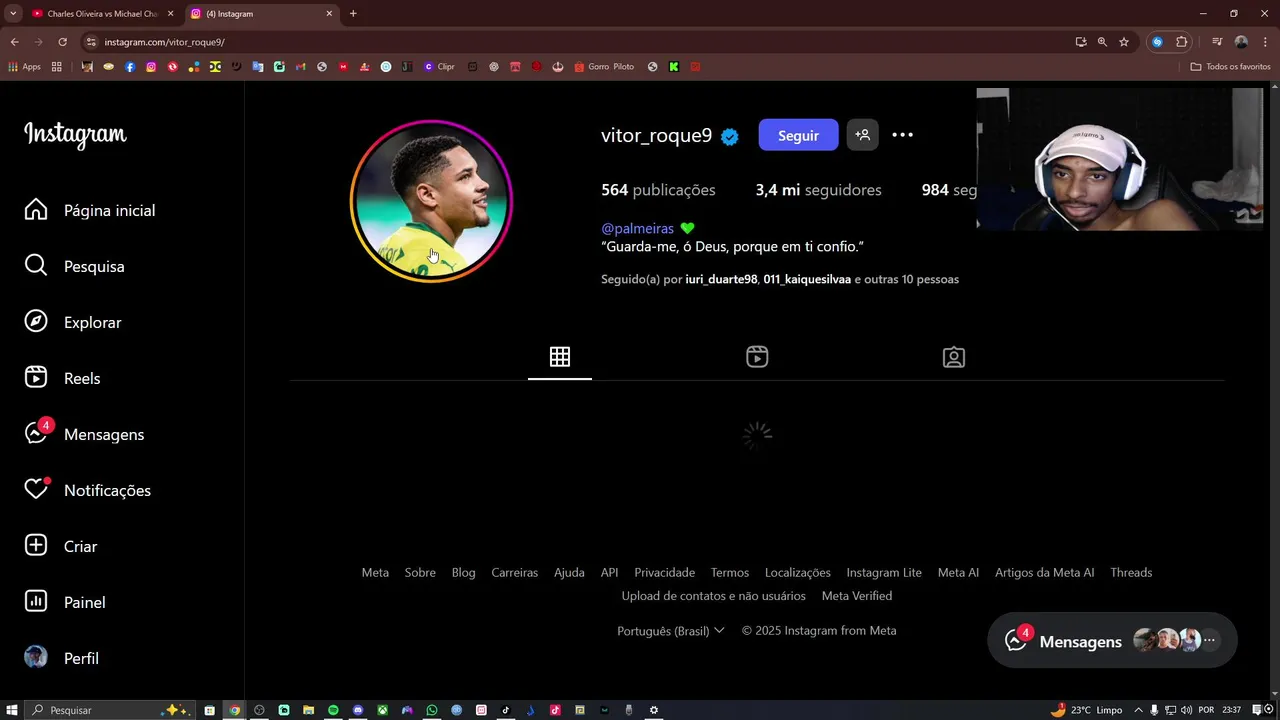Open WhatsApp from the taskbar
This screenshot has width=1280, height=720.
tap(432, 710)
